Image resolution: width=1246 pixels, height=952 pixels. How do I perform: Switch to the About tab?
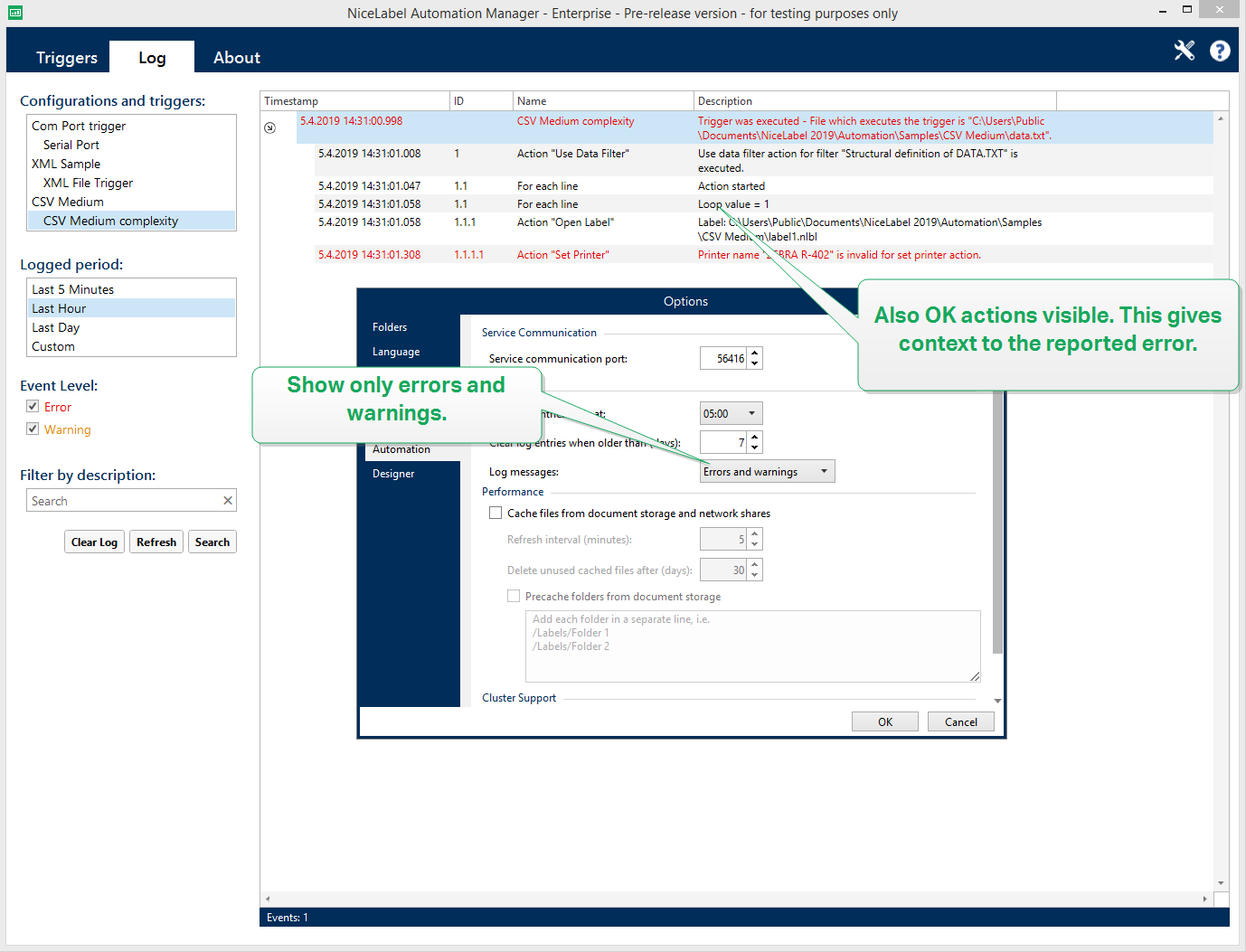click(x=236, y=57)
